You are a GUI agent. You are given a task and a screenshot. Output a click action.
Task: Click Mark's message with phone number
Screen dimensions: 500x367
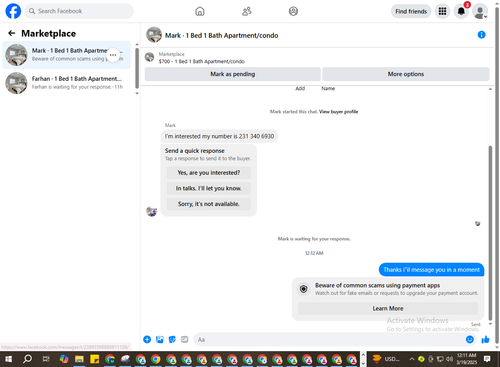[219, 136]
